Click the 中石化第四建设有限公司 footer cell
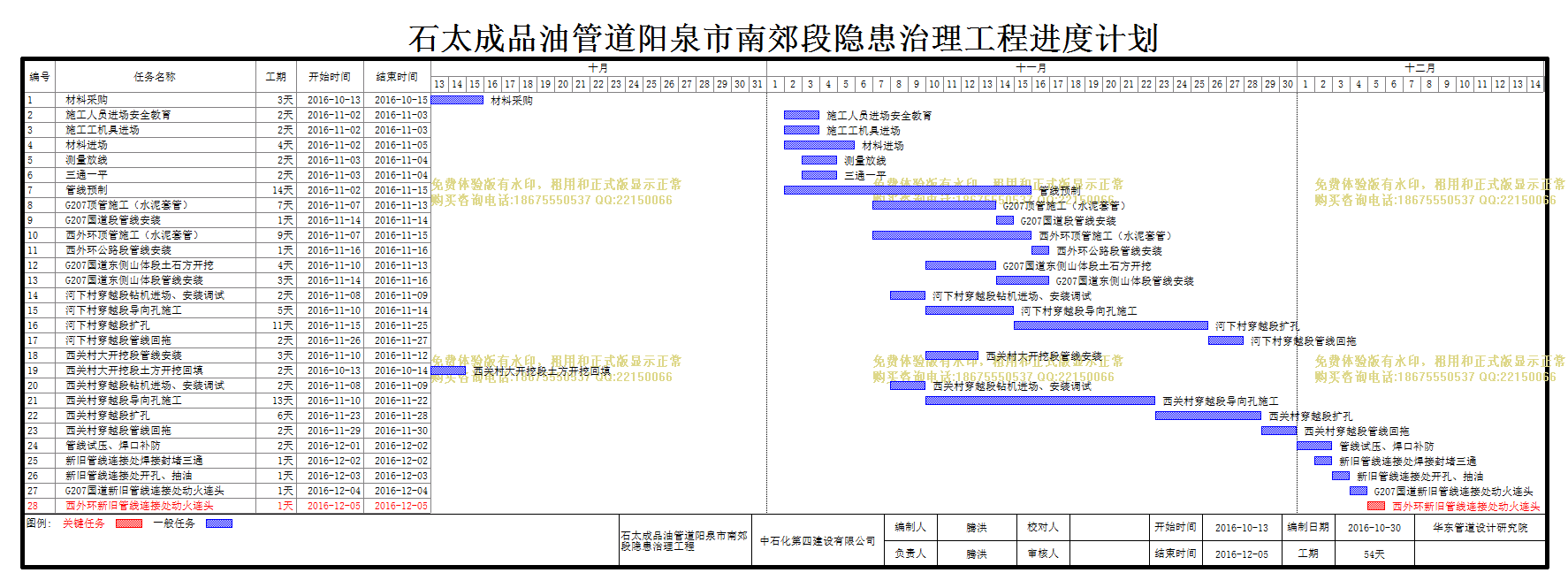 tap(818, 541)
